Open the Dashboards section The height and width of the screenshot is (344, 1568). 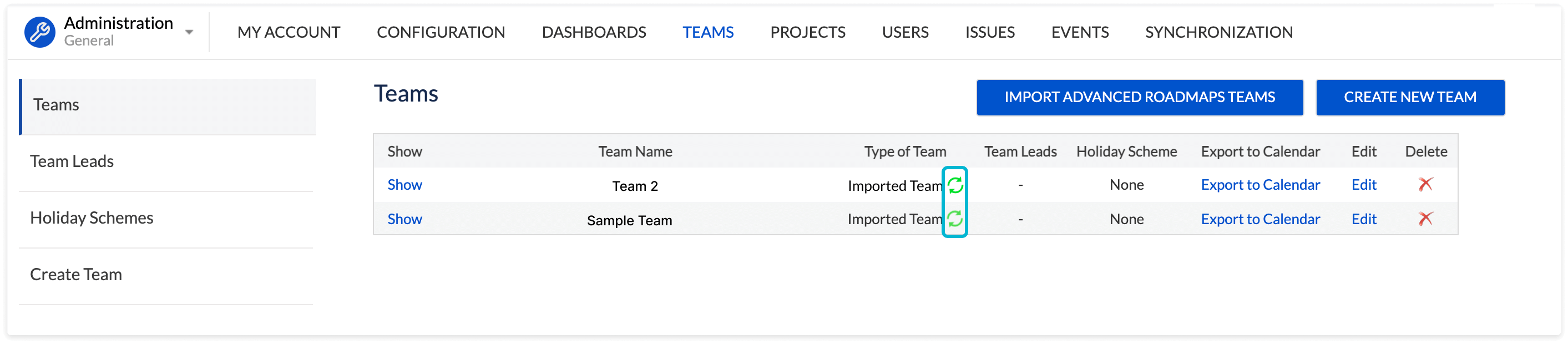click(594, 32)
